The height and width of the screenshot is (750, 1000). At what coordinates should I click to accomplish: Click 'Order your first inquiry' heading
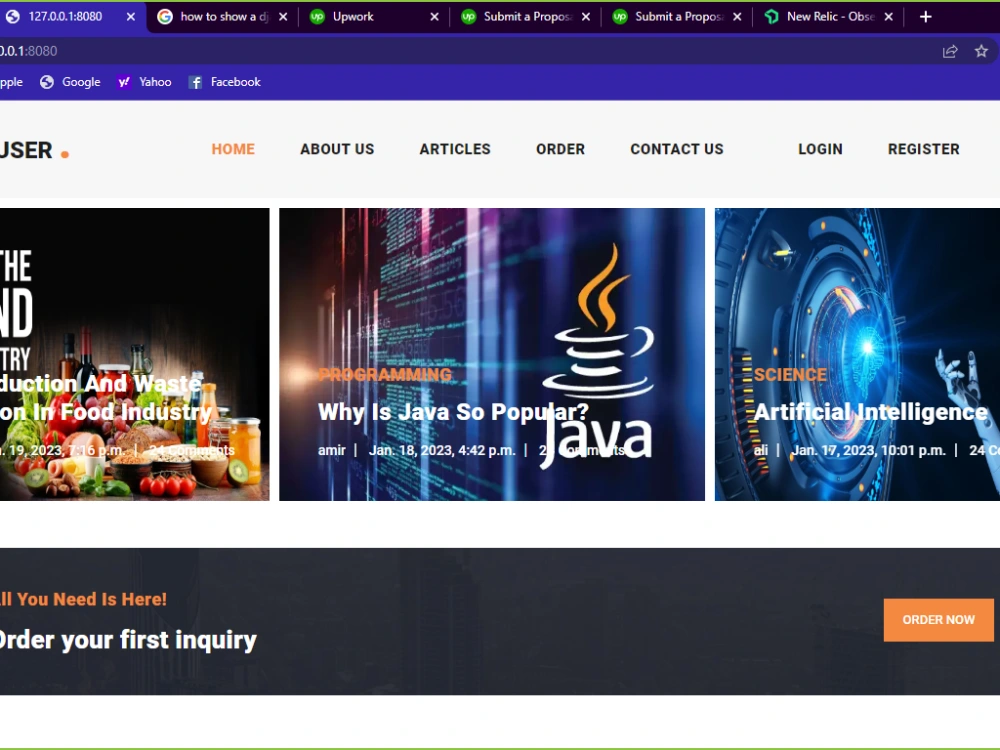pos(128,640)
